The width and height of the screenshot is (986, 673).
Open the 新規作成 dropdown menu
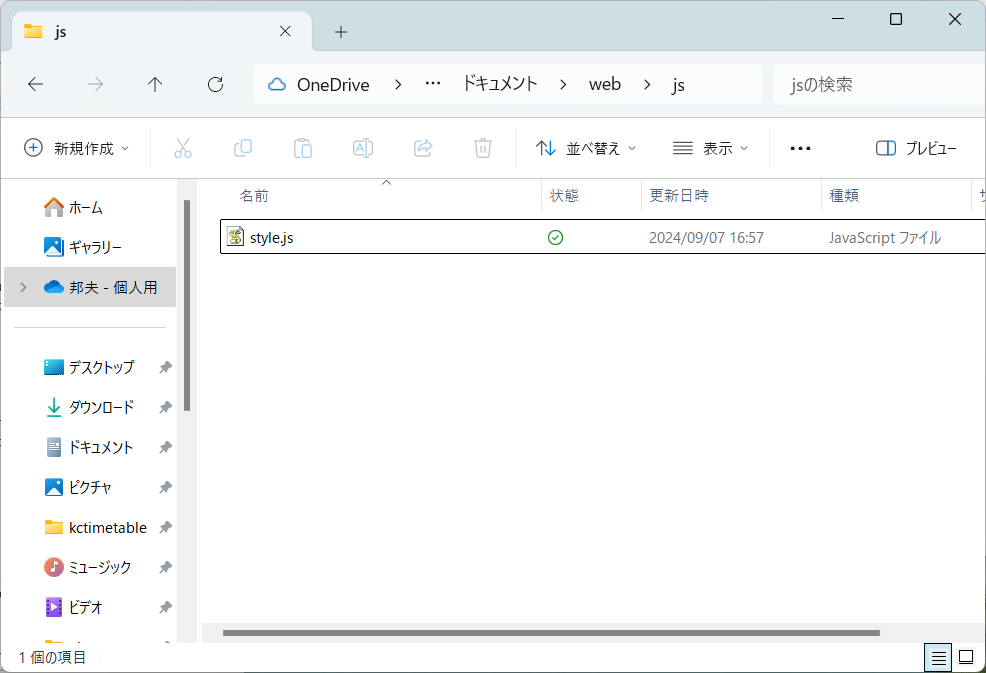[x=77, y=148]
